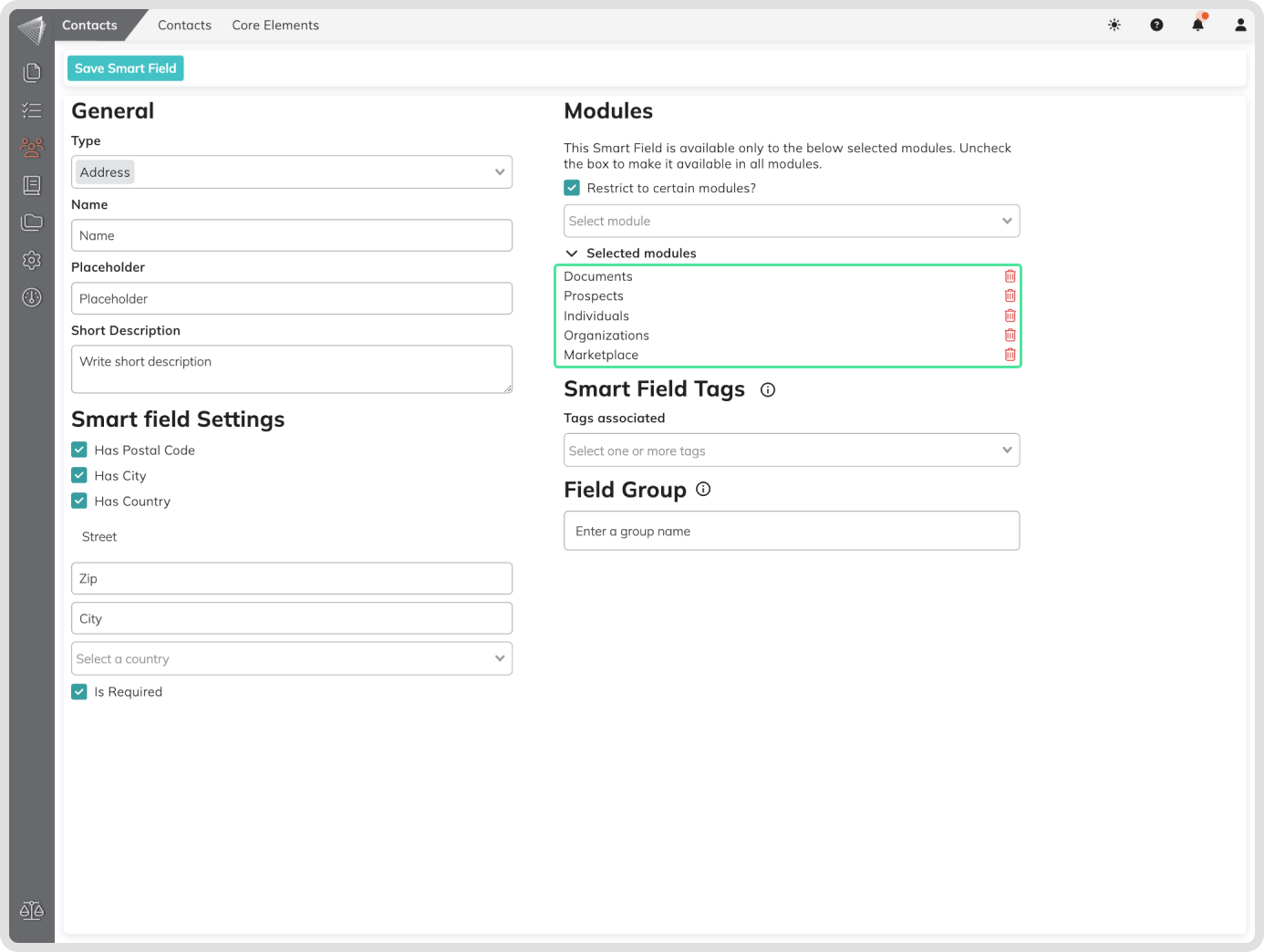Open the Type dropdown showing Address
This screenshot has width=1264, height=952.
click(291, 172)
